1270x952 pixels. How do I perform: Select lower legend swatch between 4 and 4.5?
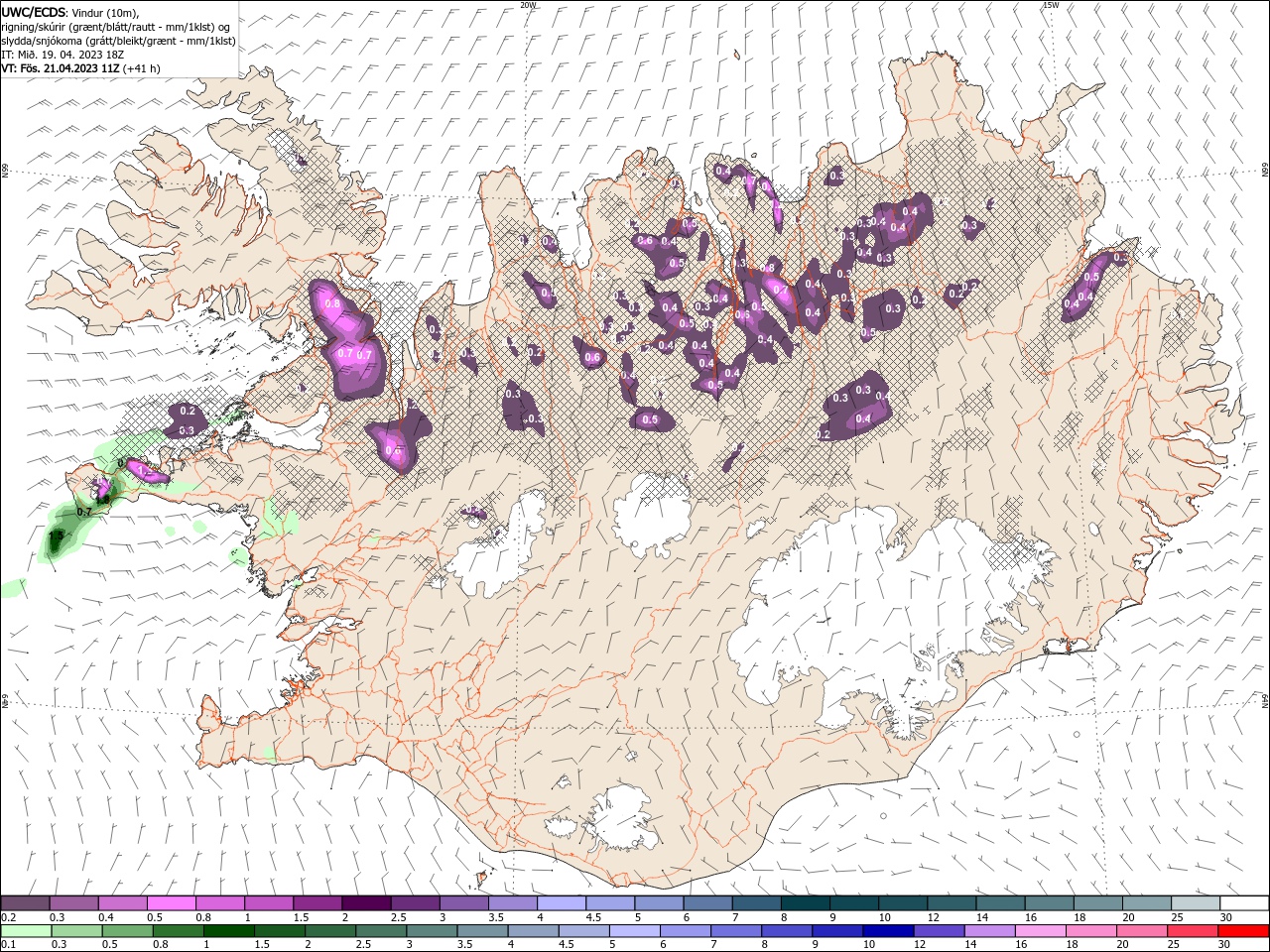[533, 931]
